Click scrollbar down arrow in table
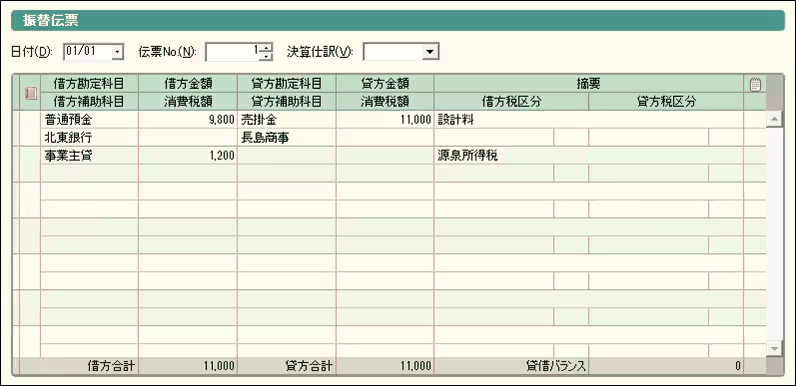Image resolution: width=796 pixels, height=386 pixels. pyautogui.click(x=774, y=348)
